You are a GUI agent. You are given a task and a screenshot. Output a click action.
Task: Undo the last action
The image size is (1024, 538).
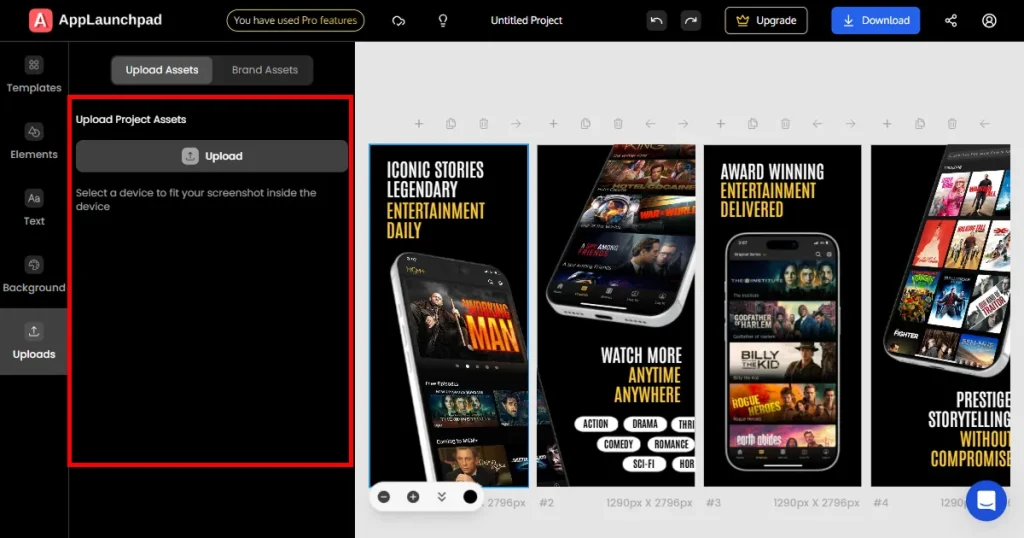(656, 20)
